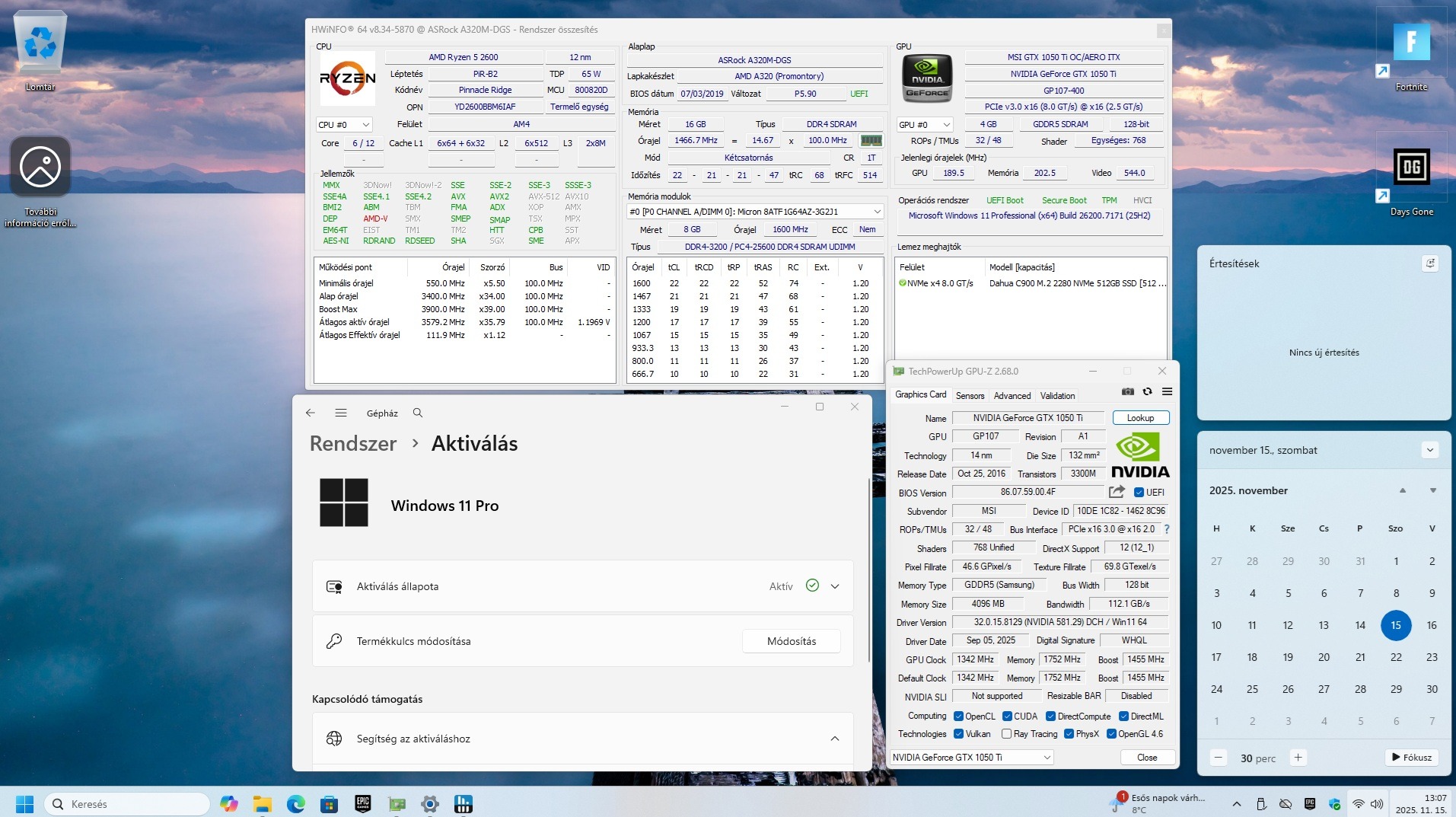Open the CPU #0 selector dropdown
The image size is (1456, 817).
[344, 124]
